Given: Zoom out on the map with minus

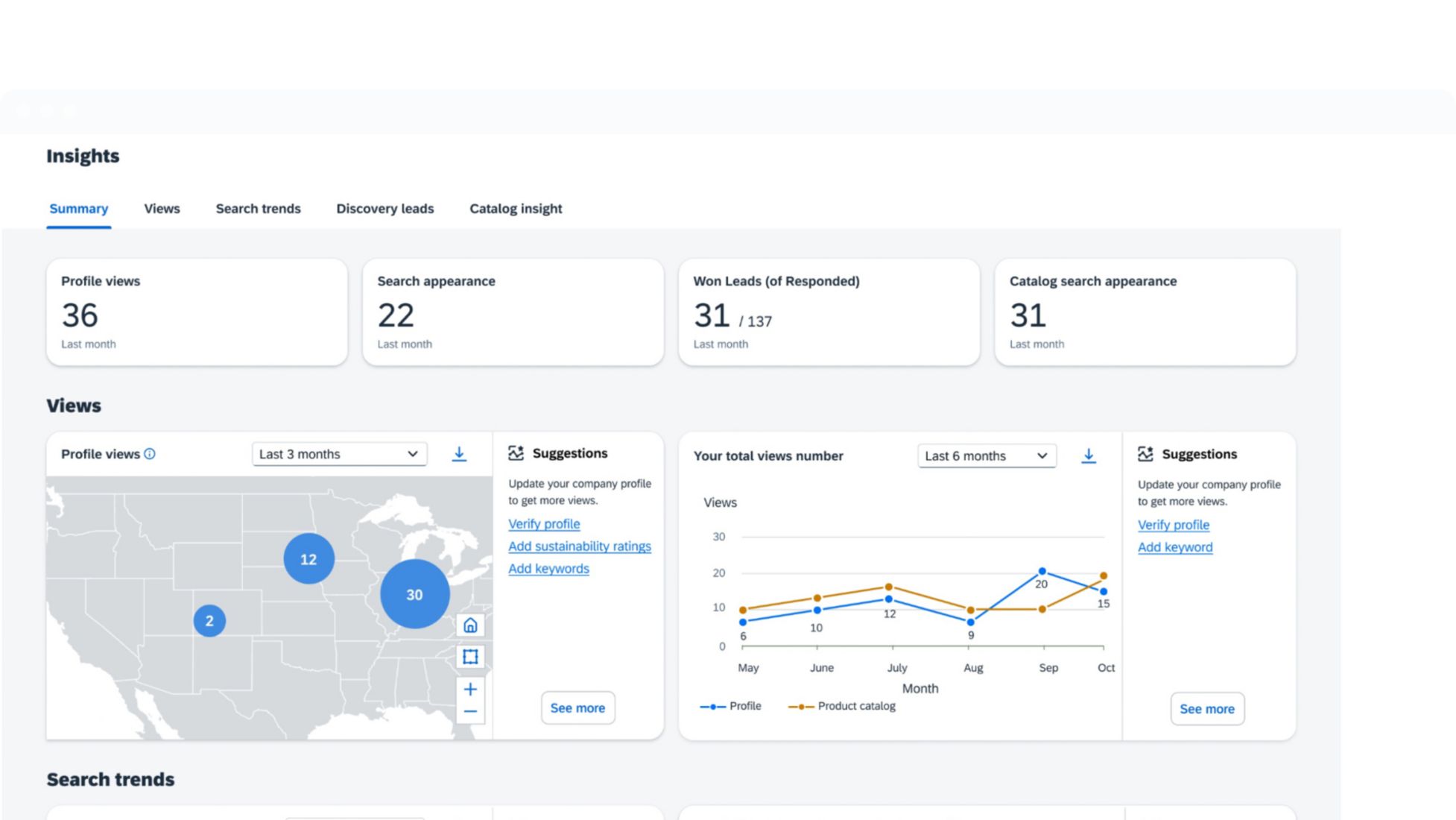Looking at the screenshot, I should coord(470,712).
